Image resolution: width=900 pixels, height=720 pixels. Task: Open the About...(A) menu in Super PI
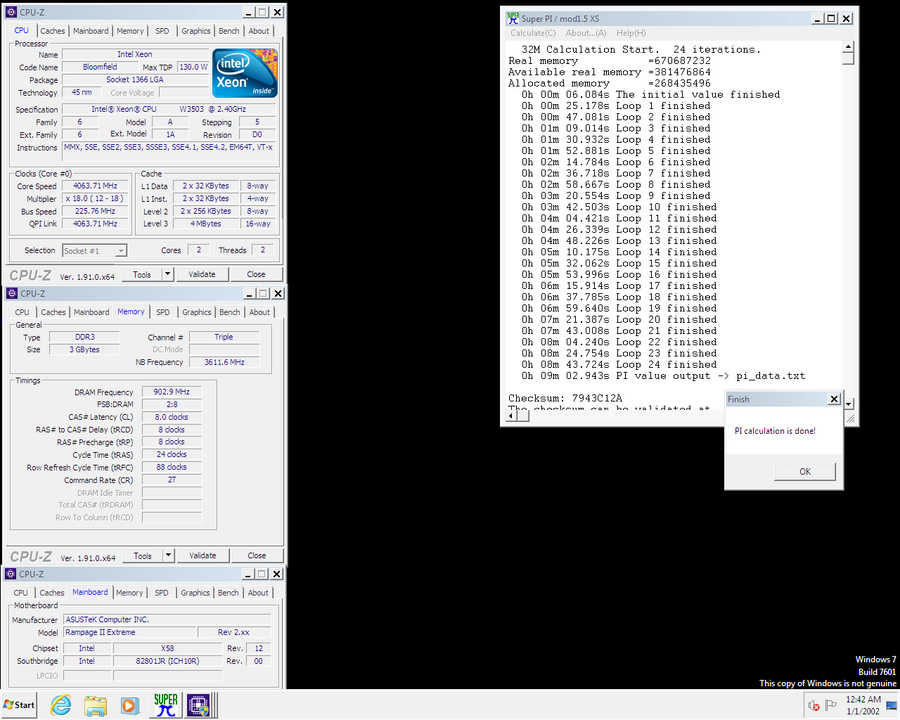coord(586,33)
